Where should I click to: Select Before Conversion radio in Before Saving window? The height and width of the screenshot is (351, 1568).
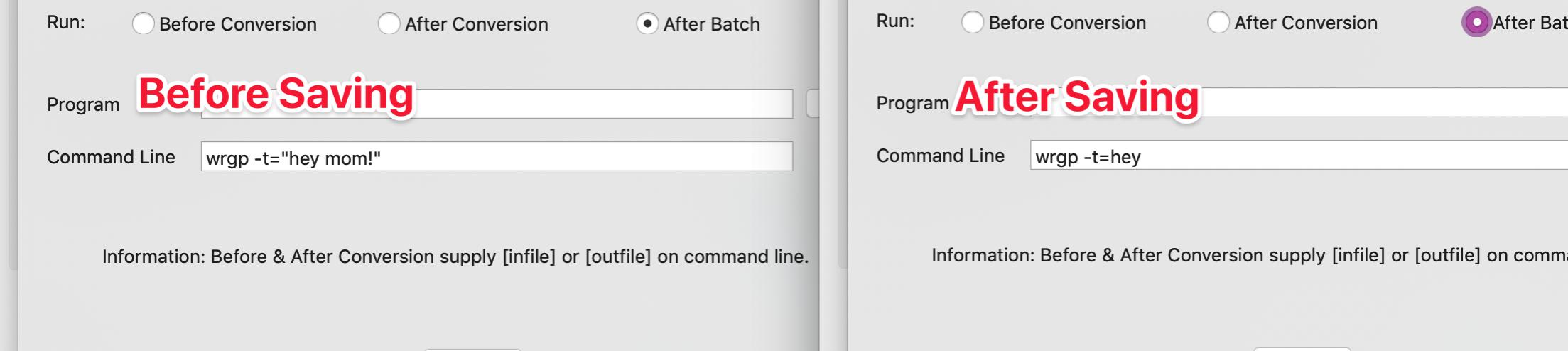[143, 24]
